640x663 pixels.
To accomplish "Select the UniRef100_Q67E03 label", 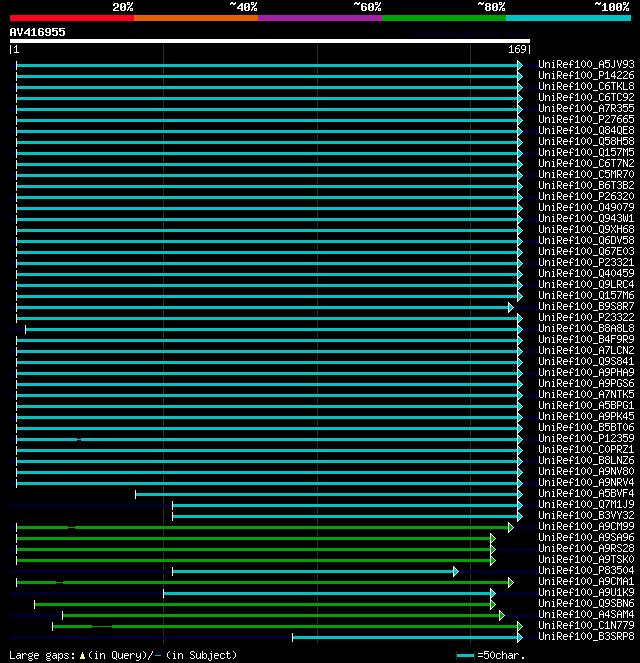I will point(586,252).
